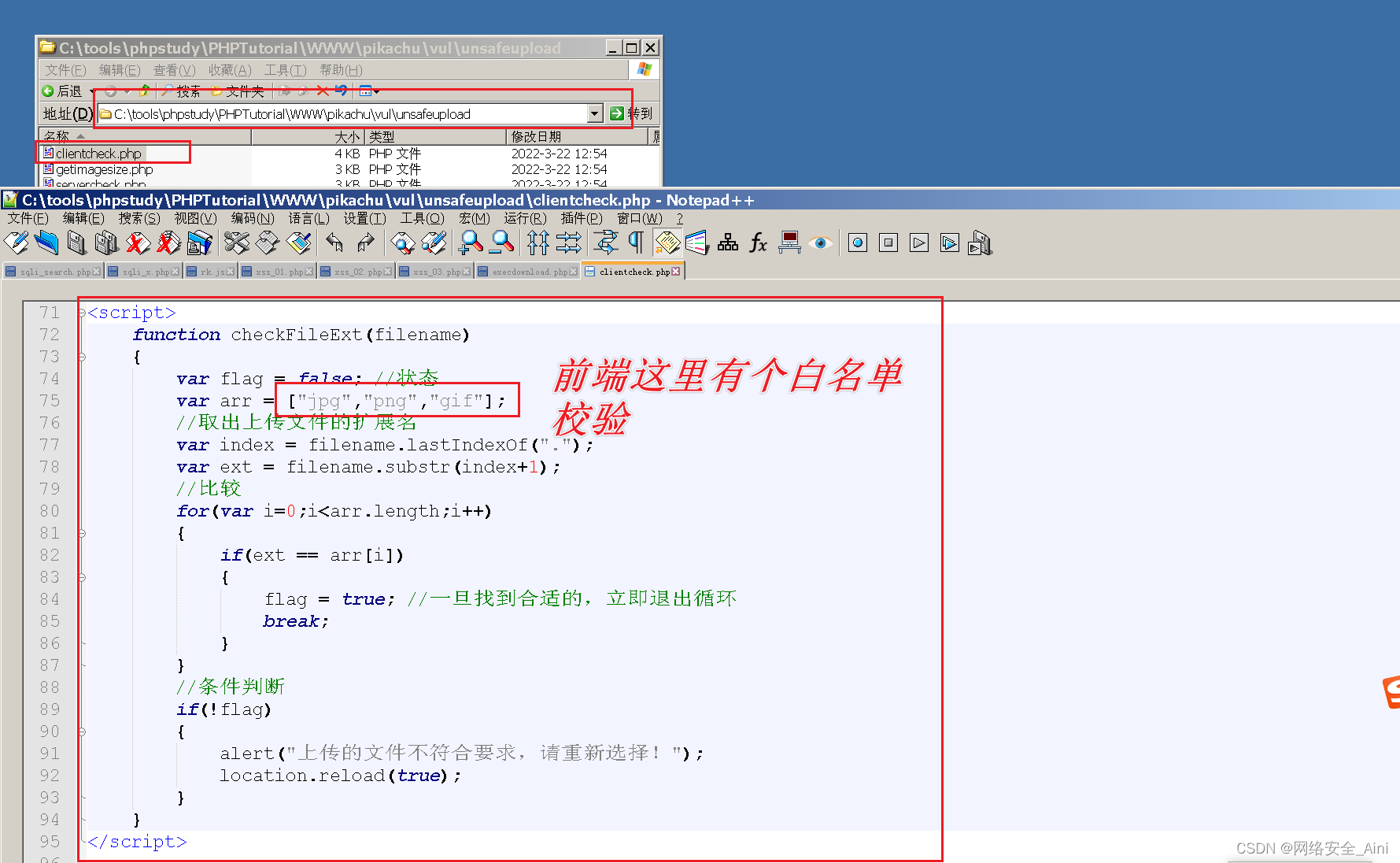Click the red Delete X in Explorer toolbar
This screenshot has width=1400, height=863.
tap(323, 91)
